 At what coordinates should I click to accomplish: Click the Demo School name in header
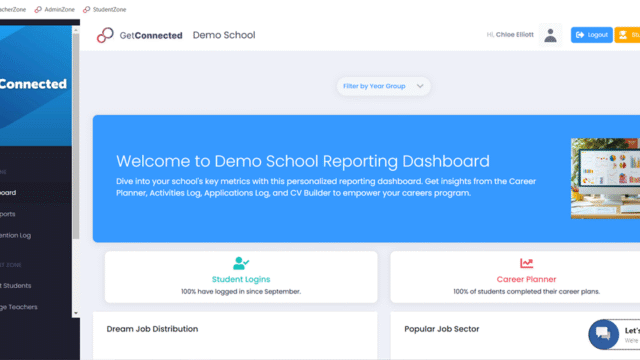224,35
